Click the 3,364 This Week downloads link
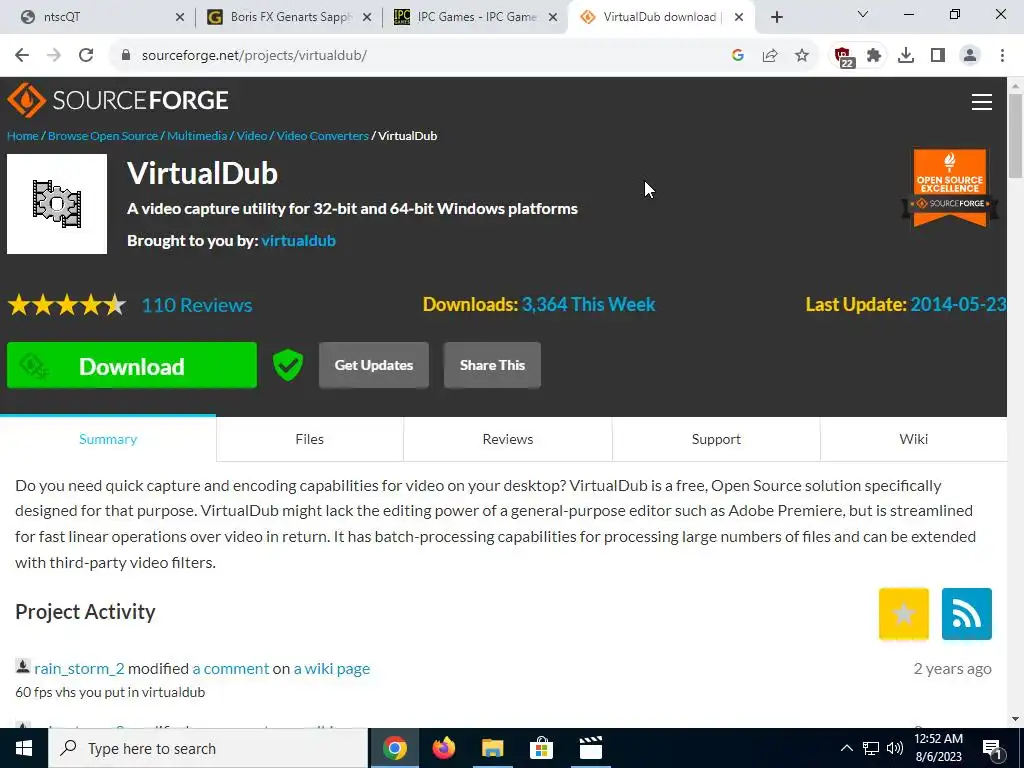 click(588, 304)
